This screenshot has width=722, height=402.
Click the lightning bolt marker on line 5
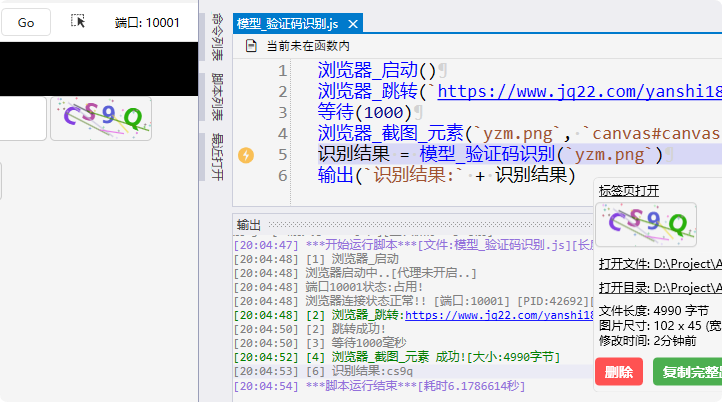(x=247, y=155)
